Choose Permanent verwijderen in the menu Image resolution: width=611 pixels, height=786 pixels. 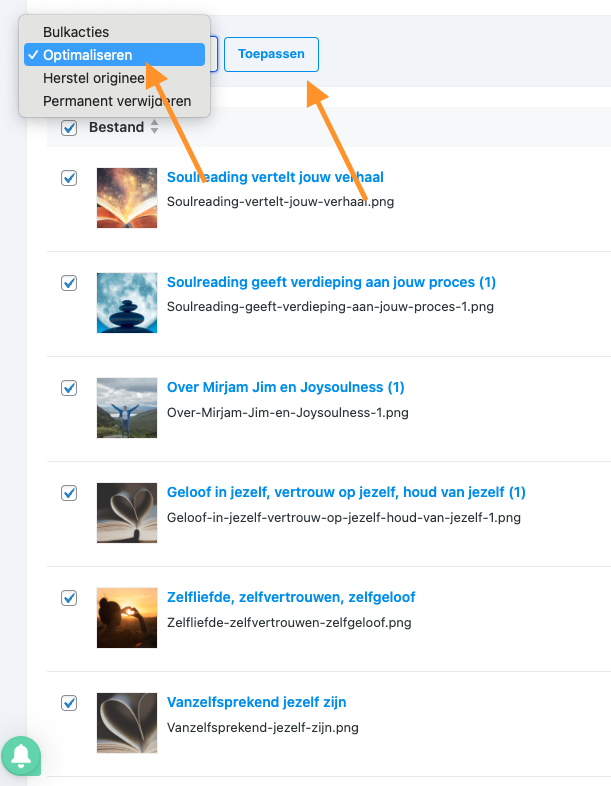[x=117, y=101]
